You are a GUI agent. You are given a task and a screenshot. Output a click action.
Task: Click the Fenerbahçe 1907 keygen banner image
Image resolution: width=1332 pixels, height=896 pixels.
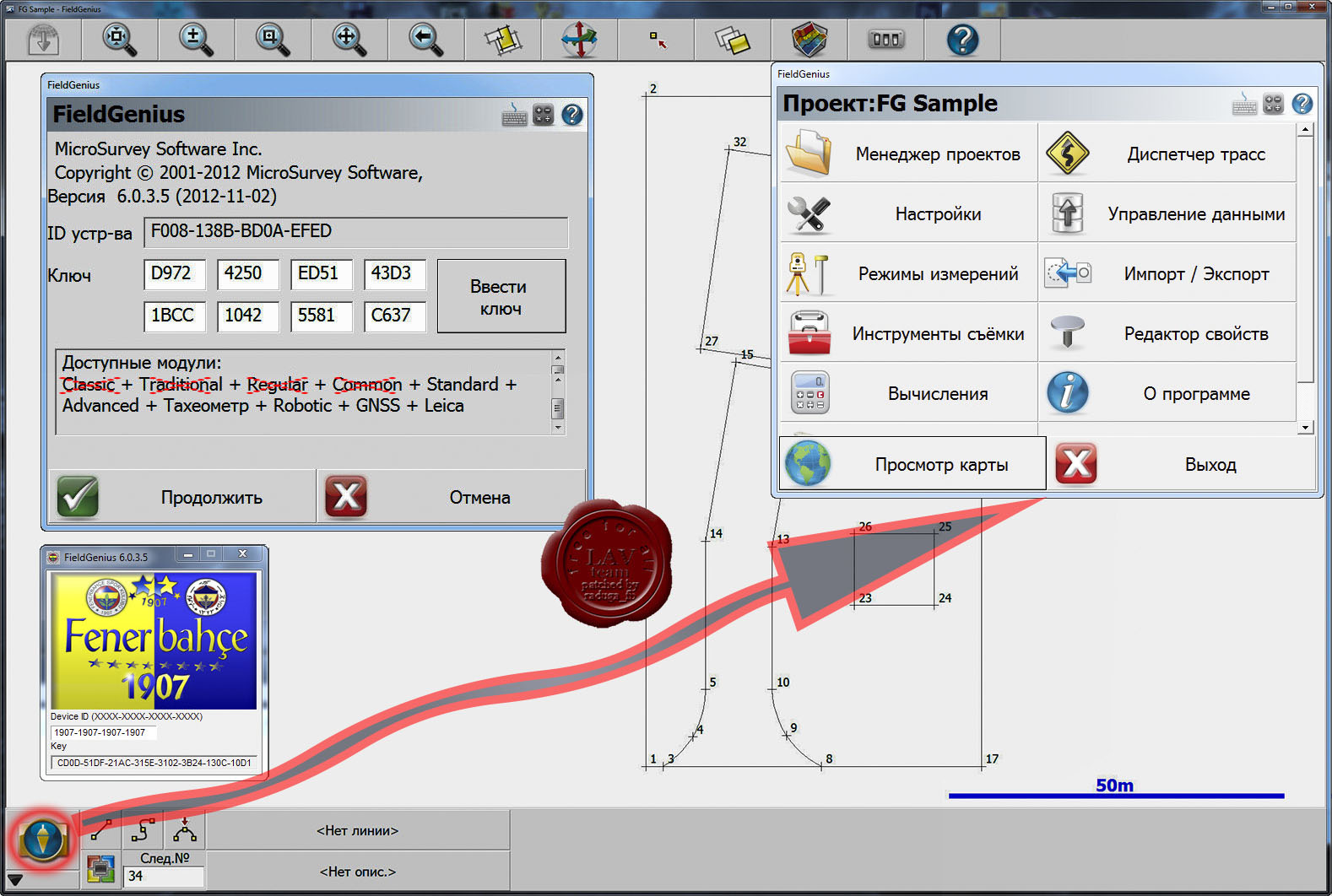(x=154, y=640)
